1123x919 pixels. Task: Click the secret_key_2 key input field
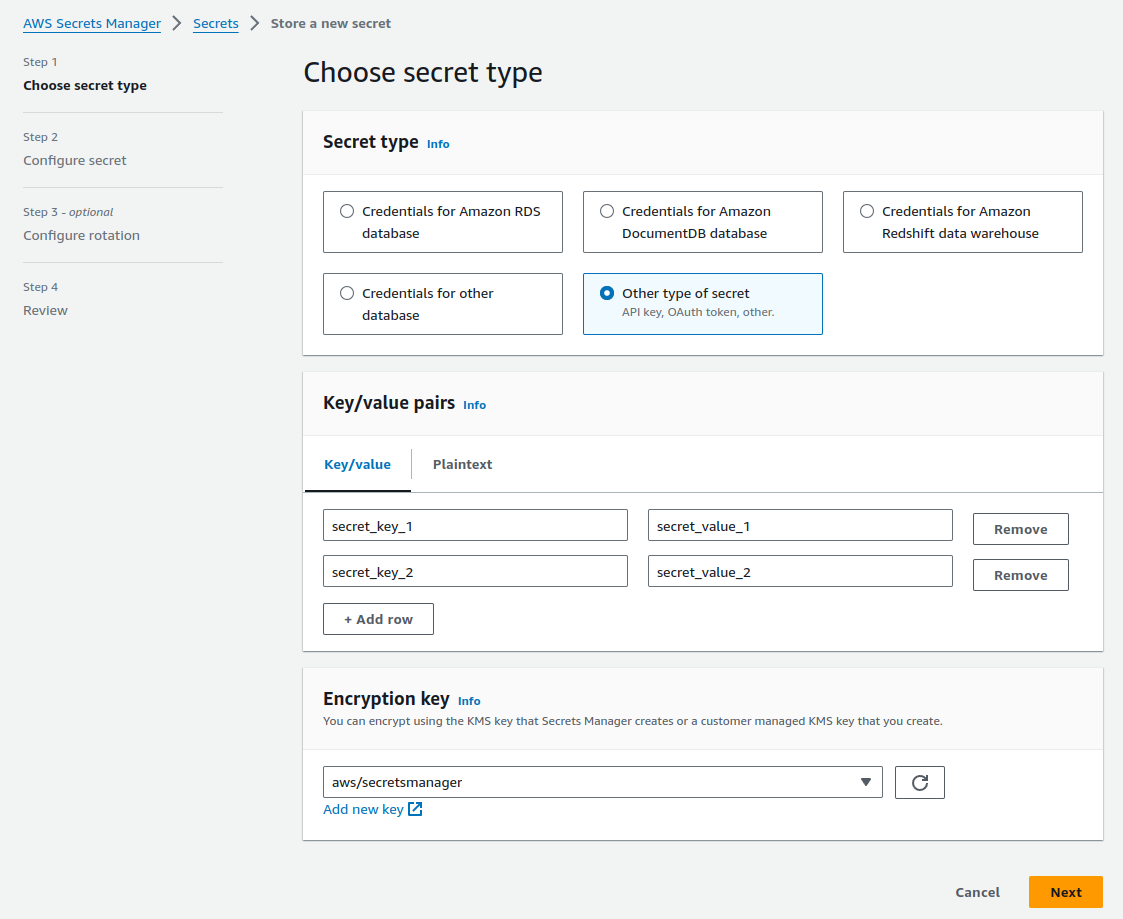(475, 571)
